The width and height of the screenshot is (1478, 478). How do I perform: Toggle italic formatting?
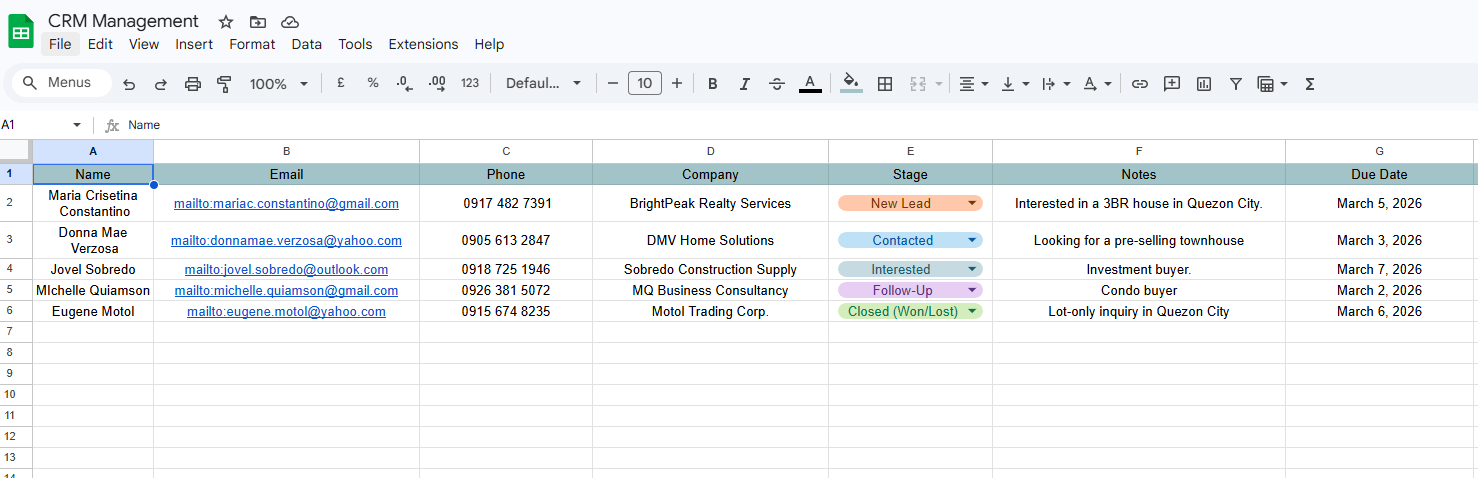[x=745, y=84]
